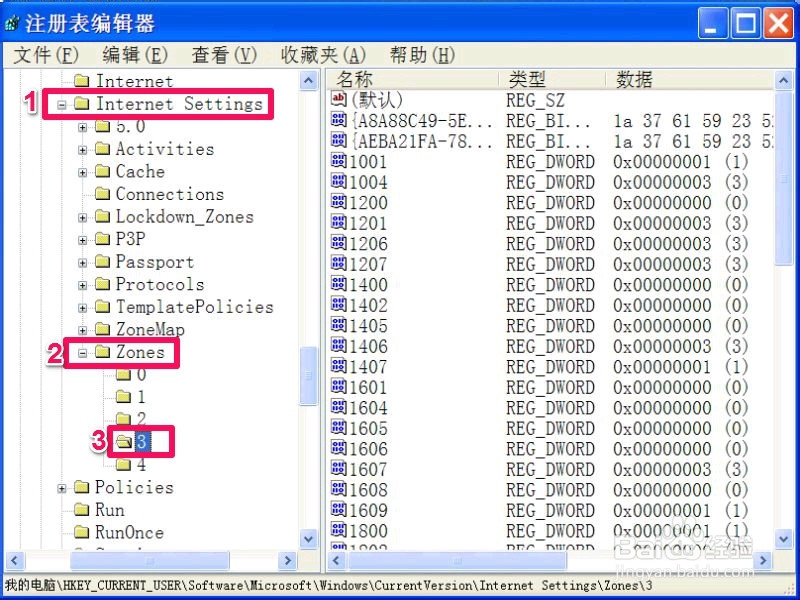Image resolution: width=800 pixels, height=600 pixels.
Task: Click the (默认) string value icon
Action: [339, 98]
